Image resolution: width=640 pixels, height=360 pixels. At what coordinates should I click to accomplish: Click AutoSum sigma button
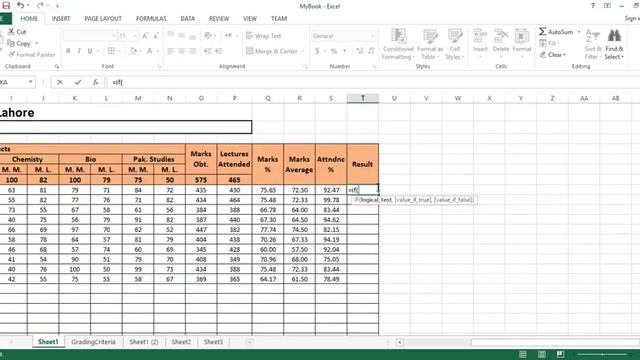556,32
